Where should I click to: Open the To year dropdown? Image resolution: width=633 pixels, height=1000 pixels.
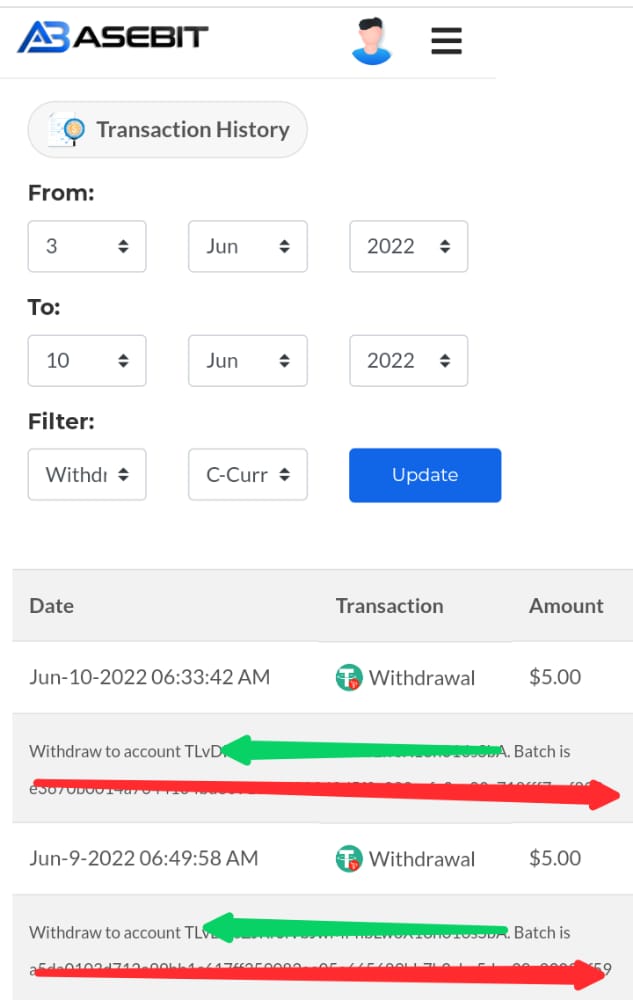409,360
